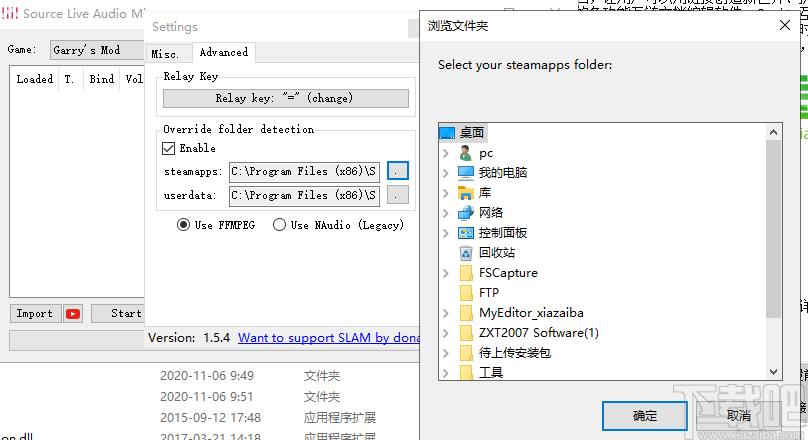Click the Loaded column header
Viewport: 808px width, 440px height.
35,79
